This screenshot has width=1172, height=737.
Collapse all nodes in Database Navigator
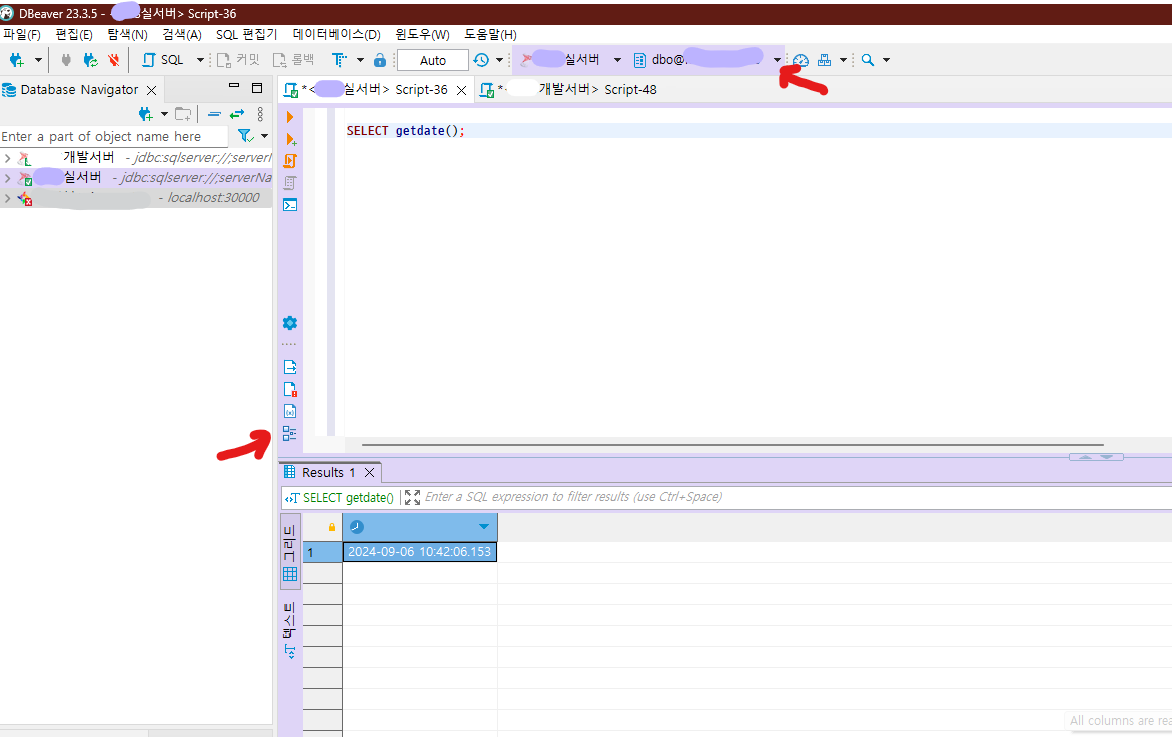click(x=215, y=114)
